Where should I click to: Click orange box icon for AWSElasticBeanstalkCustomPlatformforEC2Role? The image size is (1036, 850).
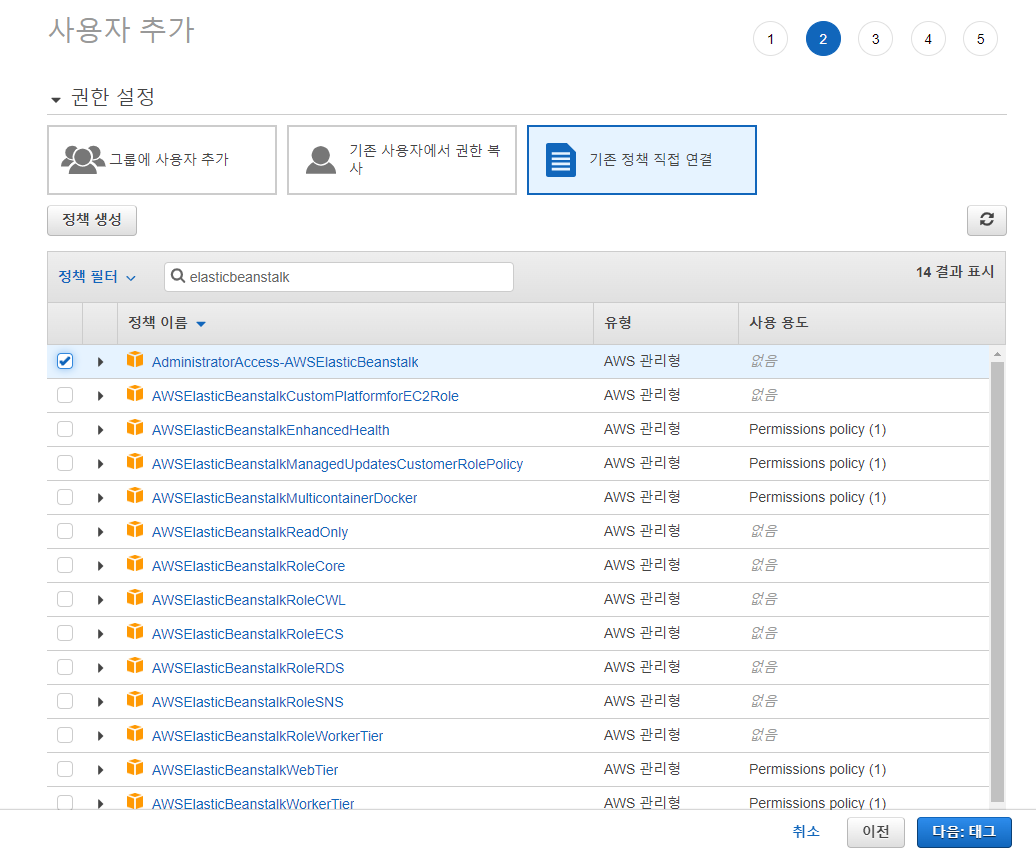click(135, 394)
